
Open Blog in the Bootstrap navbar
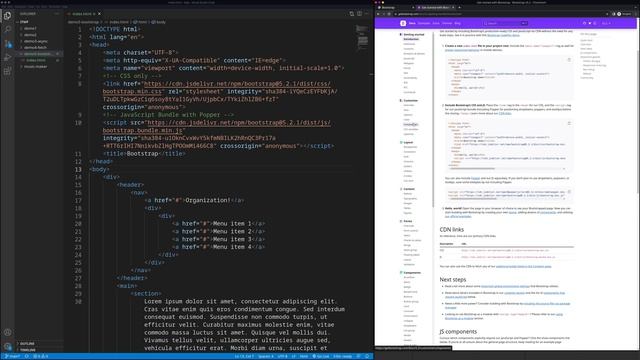point(458,23)
